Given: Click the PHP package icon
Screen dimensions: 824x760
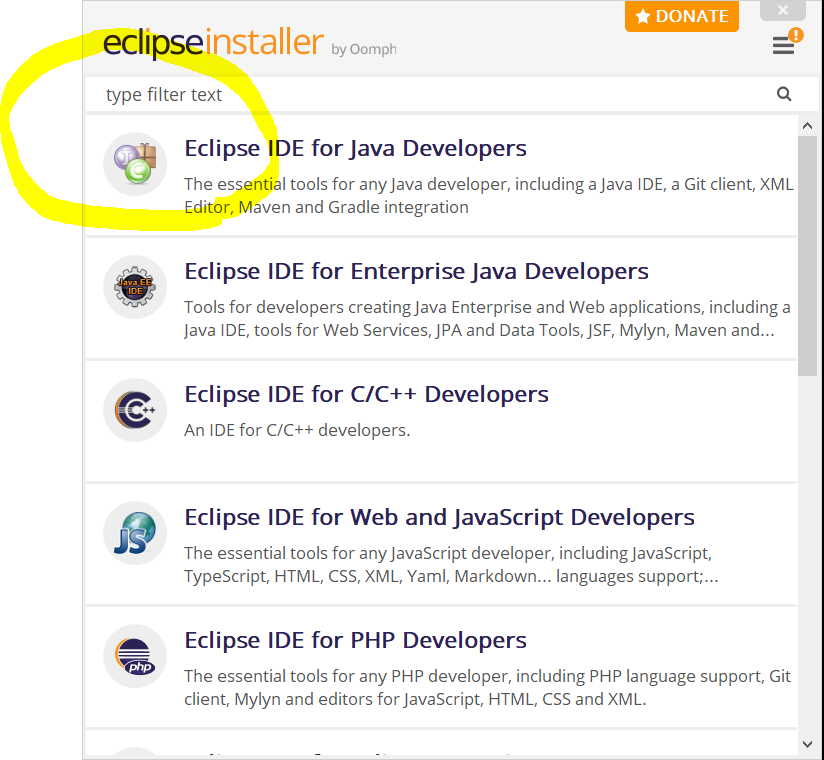Looking at the screenshot, I should click(135, 656).
